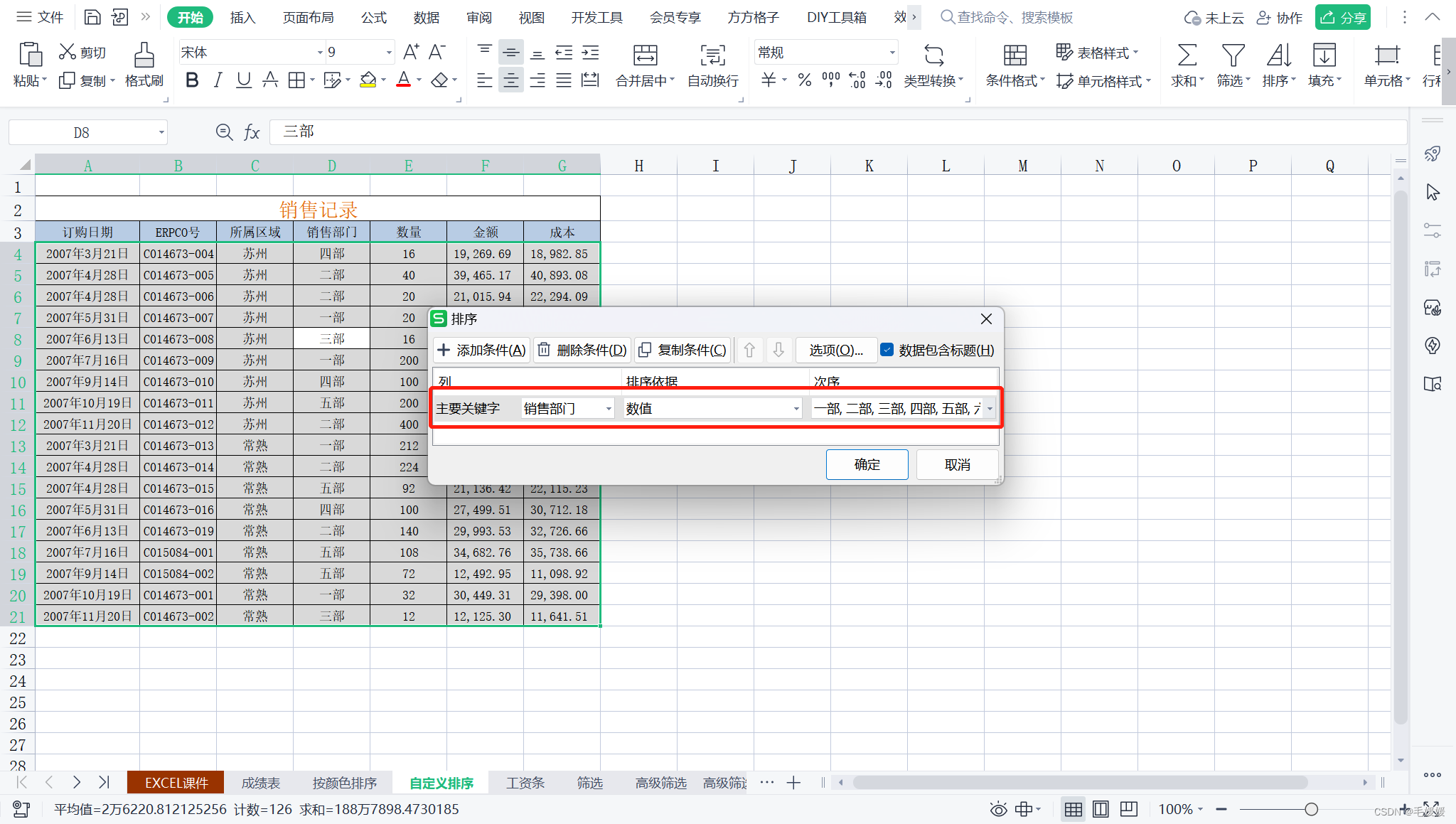Uncheck the 数据包含标题 checkbox
1456x824 pixels.
887,350
